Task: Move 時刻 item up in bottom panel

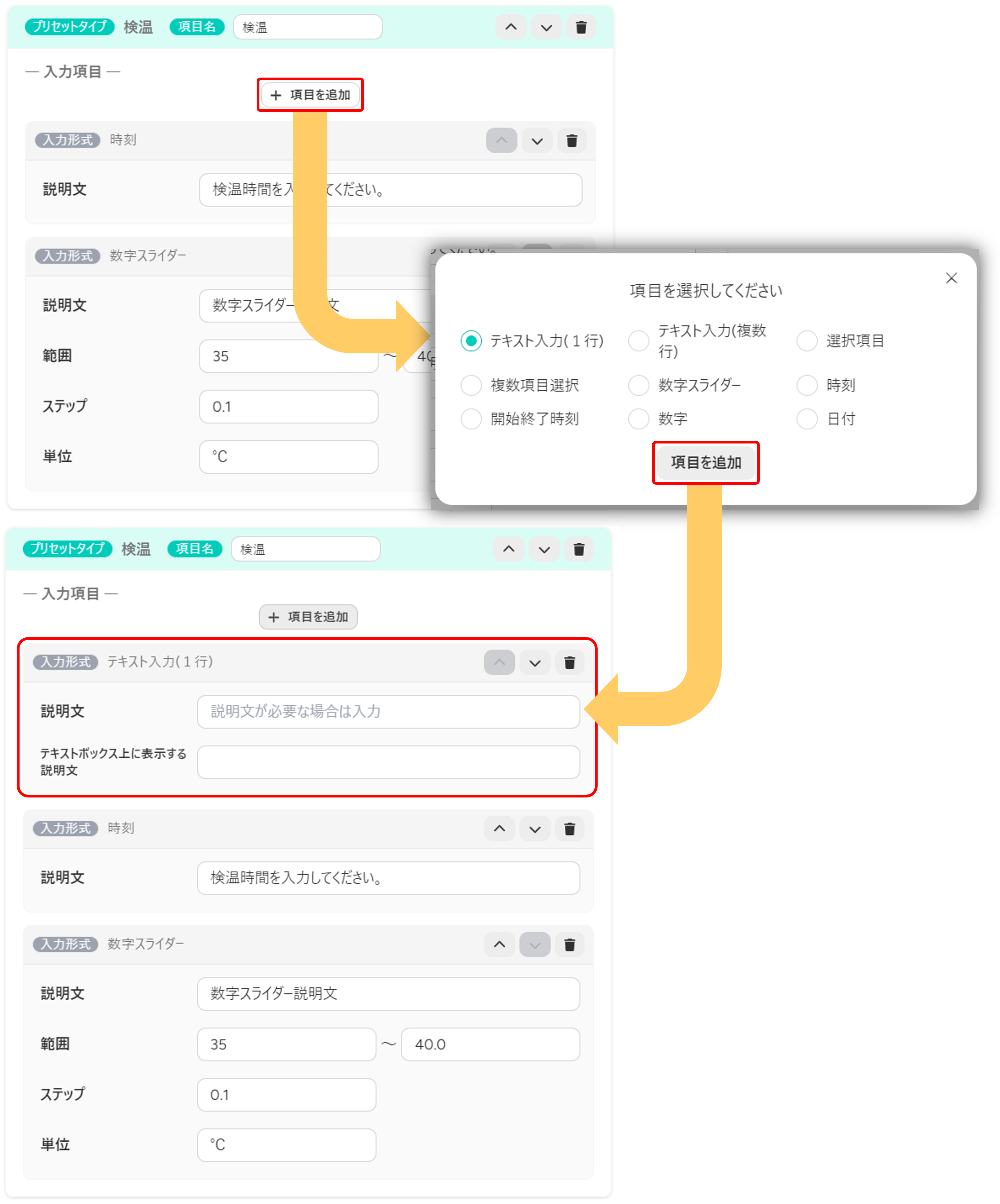Action: coord(500,829)
